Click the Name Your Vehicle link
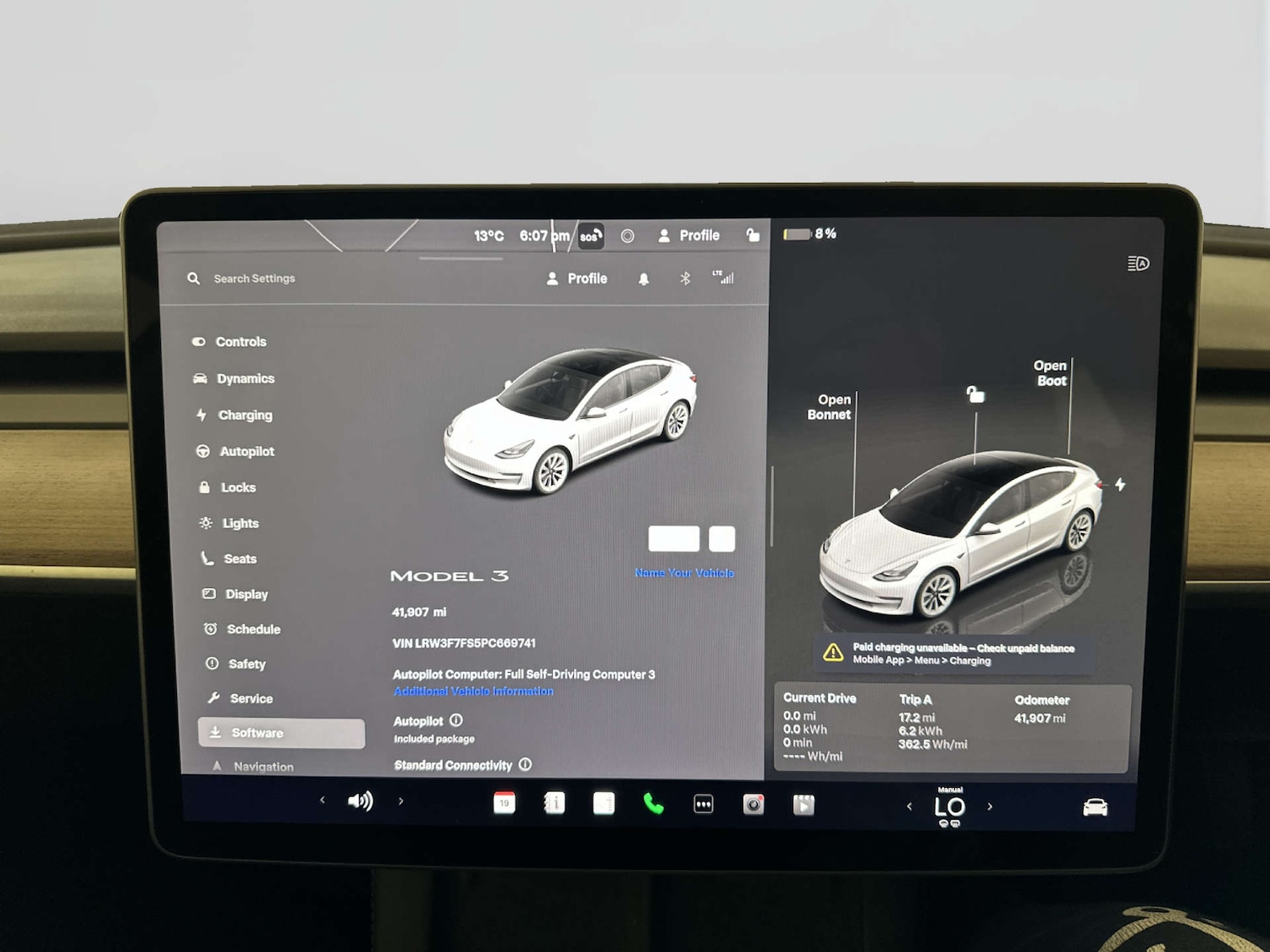 click(x=684, y=573)
